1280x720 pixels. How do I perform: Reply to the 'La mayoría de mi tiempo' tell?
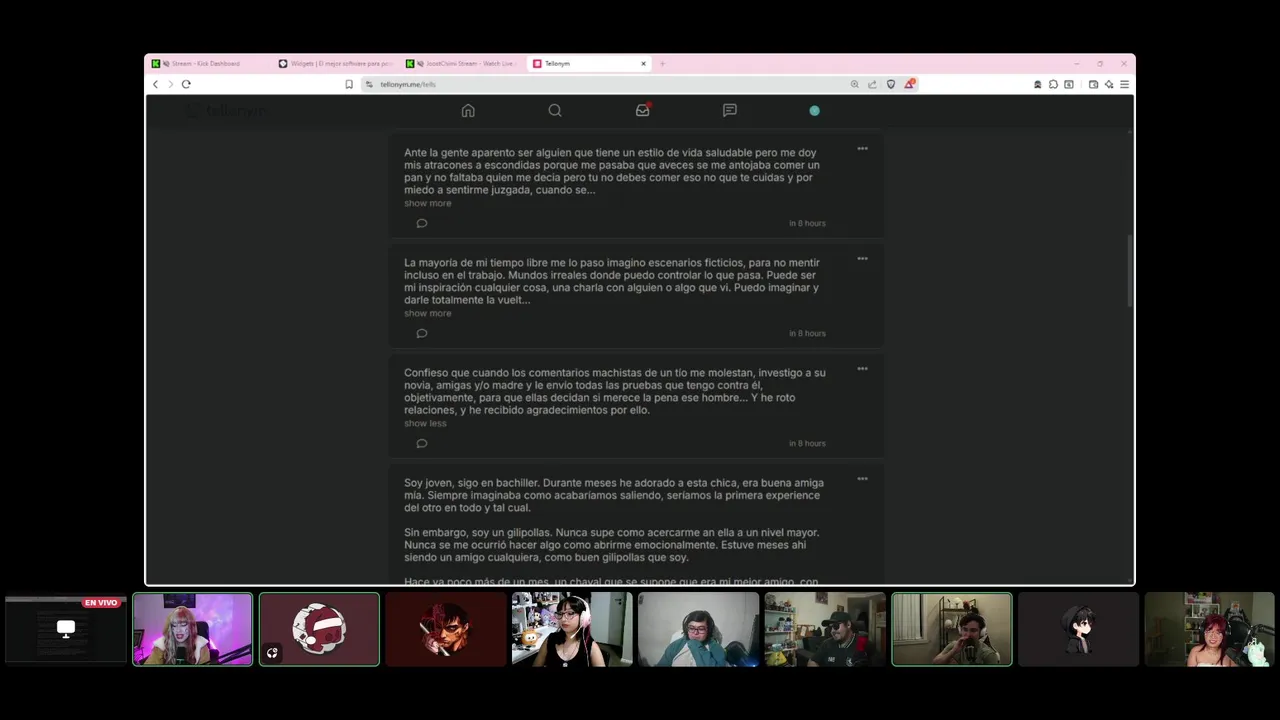coord(421,333)
